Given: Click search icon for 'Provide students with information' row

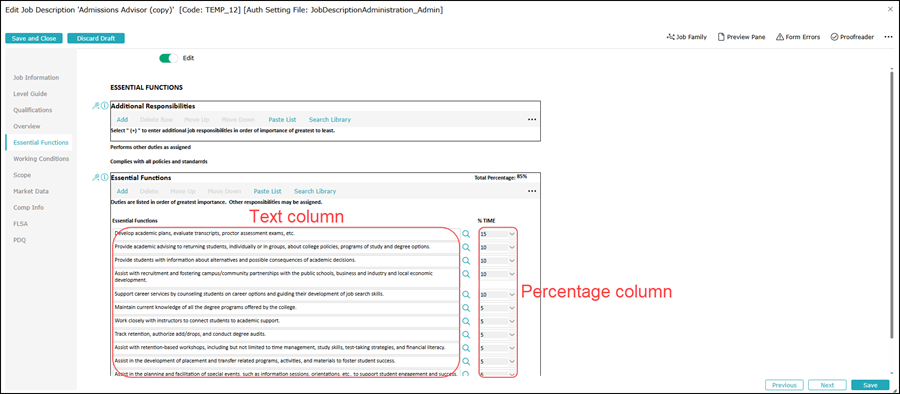Looking at the screenshot, I should point(466,261).
